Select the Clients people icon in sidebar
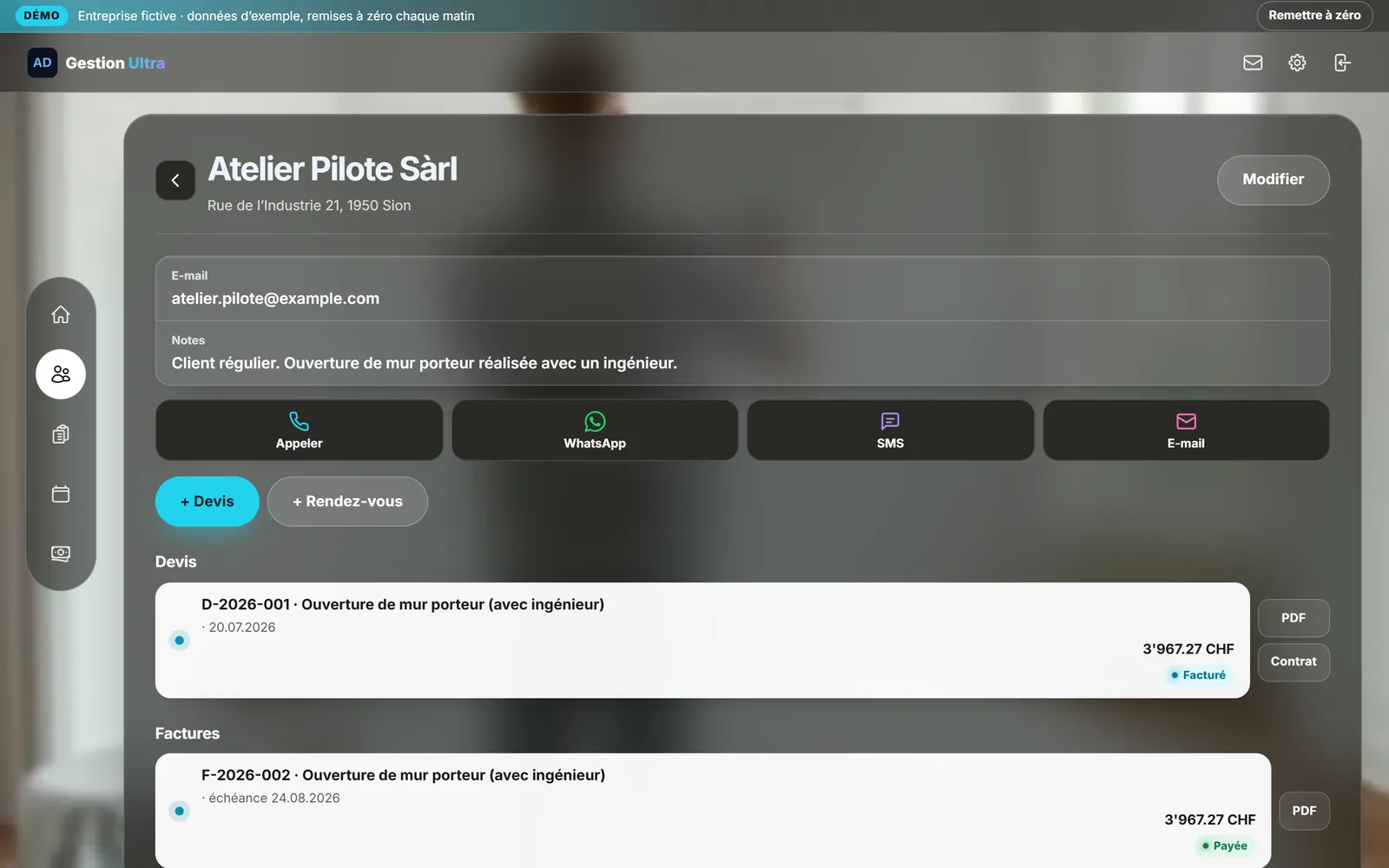The height and width of the screenshot is (868, 1389). point(61,374)
